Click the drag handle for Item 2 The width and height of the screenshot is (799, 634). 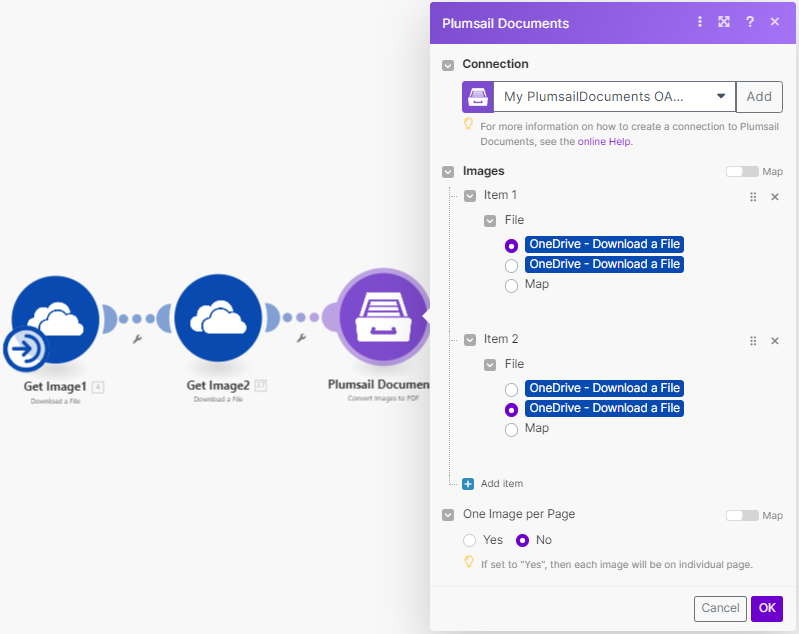tap(753, 341)
